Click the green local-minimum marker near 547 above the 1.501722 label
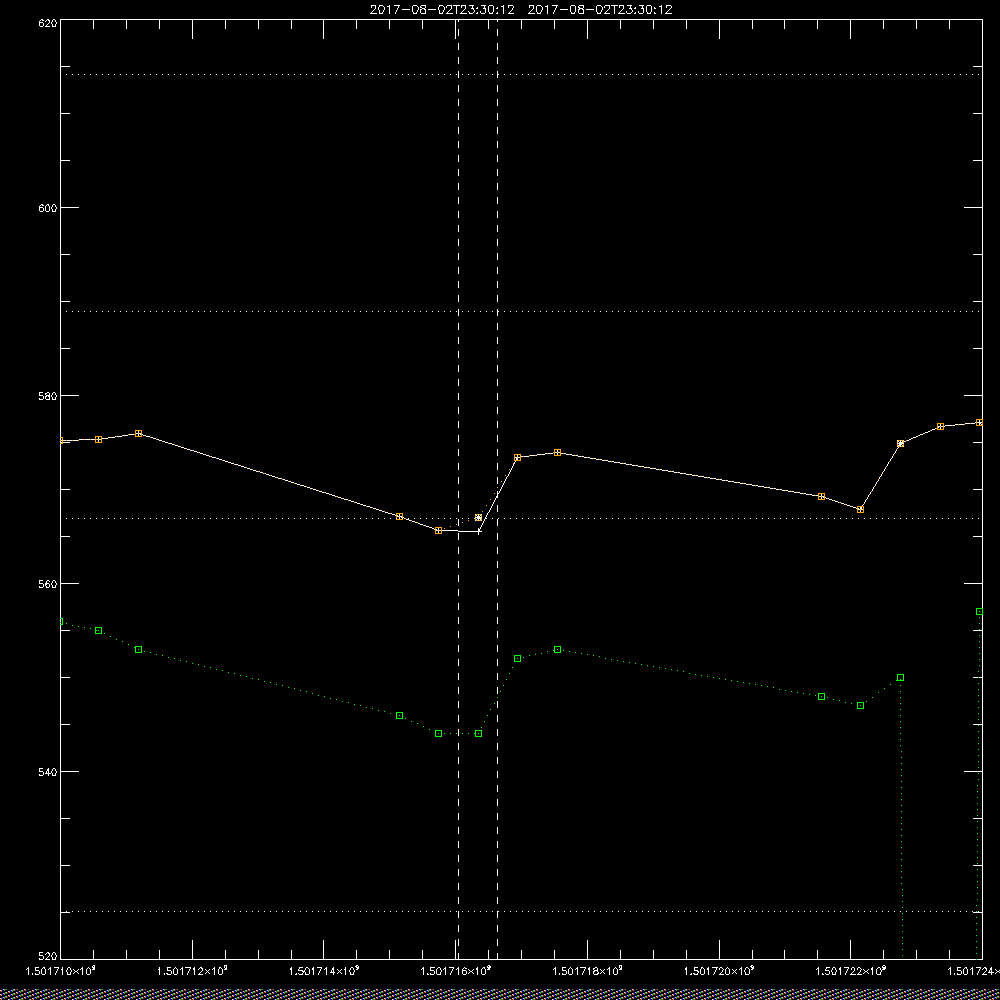1000x1000 pixels. (860, 705)
